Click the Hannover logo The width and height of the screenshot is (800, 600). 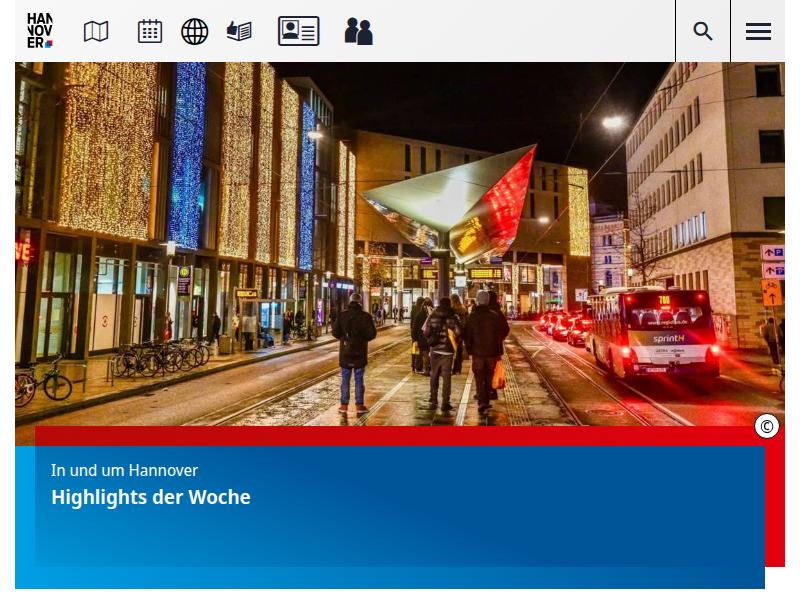(x=40, y=31)
